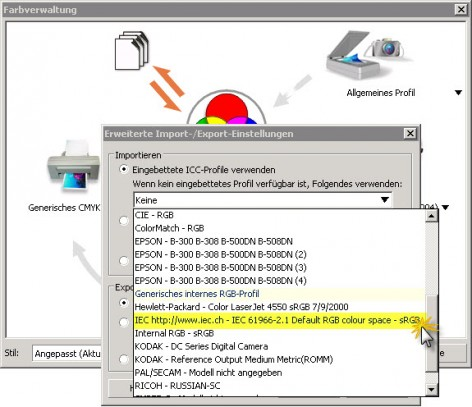Select Eingebettete ICC-Profile verwenden radio button

124,169
